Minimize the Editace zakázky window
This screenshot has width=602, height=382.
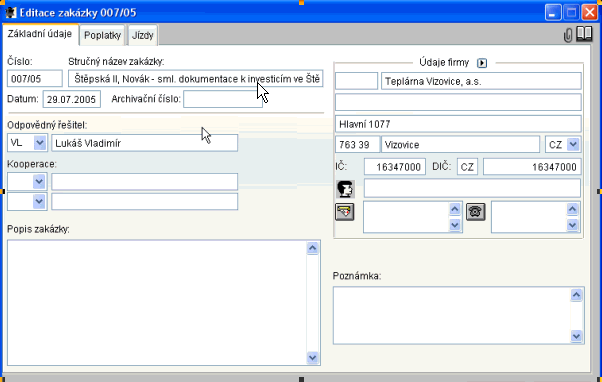click(553, 13)
